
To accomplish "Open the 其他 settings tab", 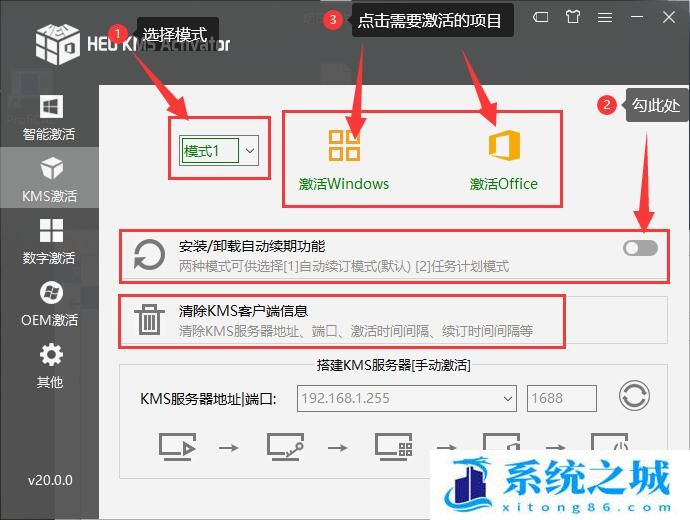I will 49,366.
